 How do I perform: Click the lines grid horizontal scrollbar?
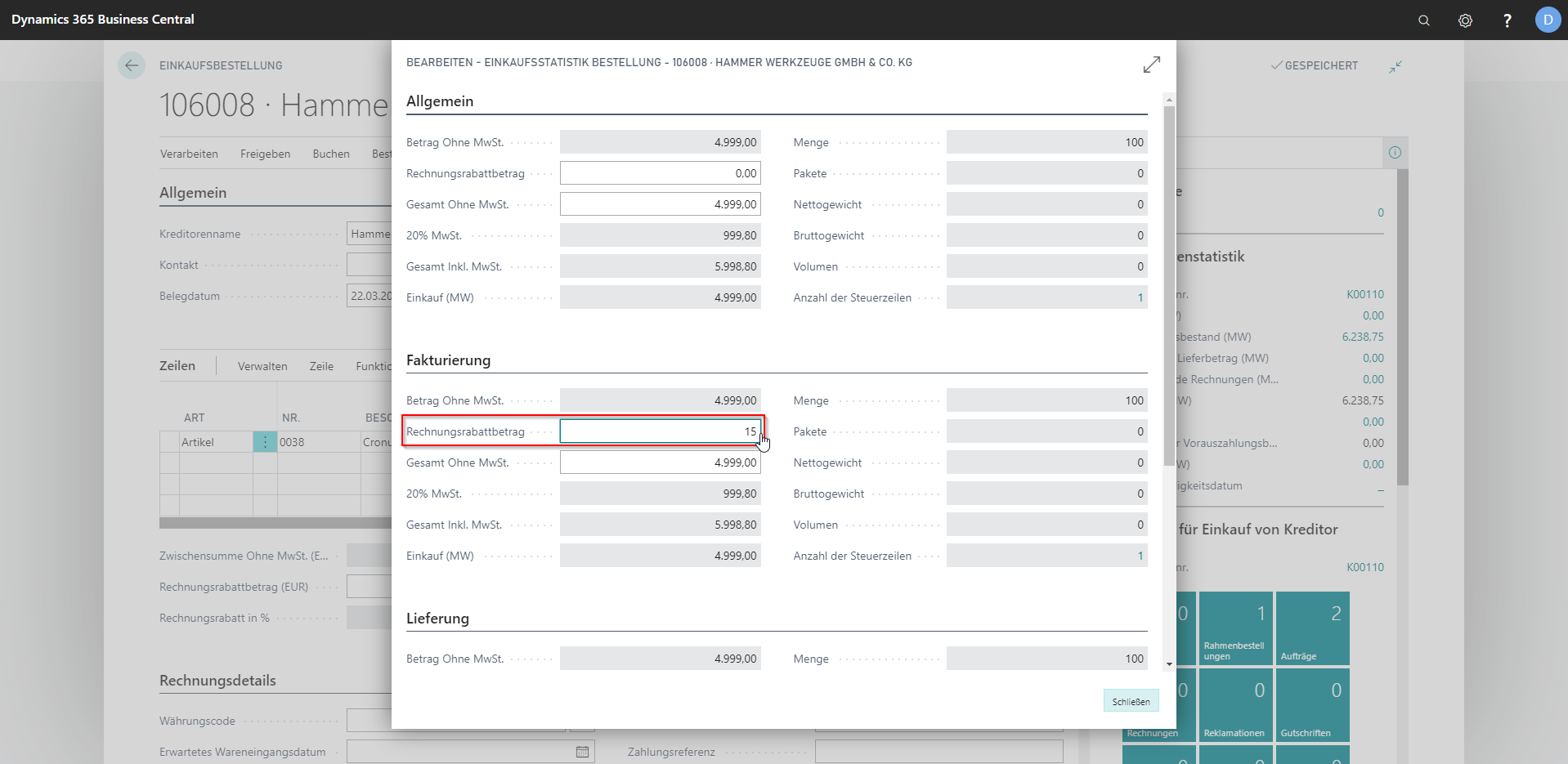[x=276, y=523]
